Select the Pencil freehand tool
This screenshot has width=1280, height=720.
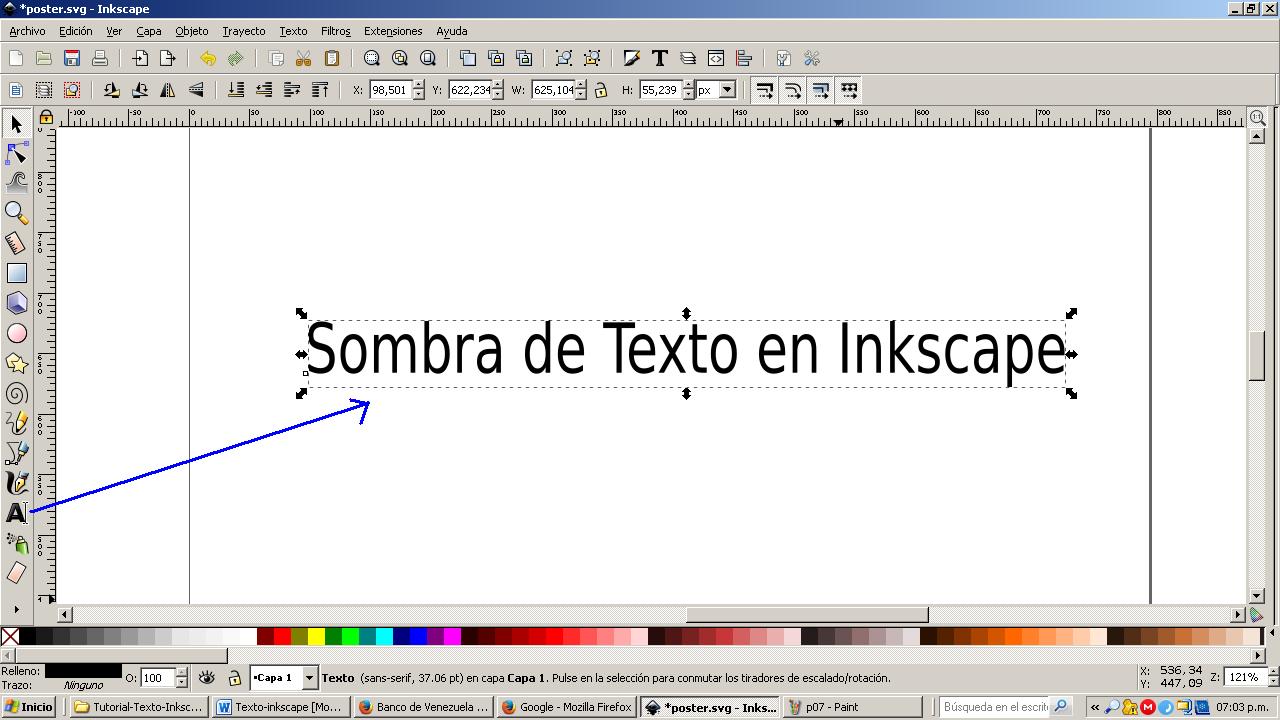[x=16, y=423]
